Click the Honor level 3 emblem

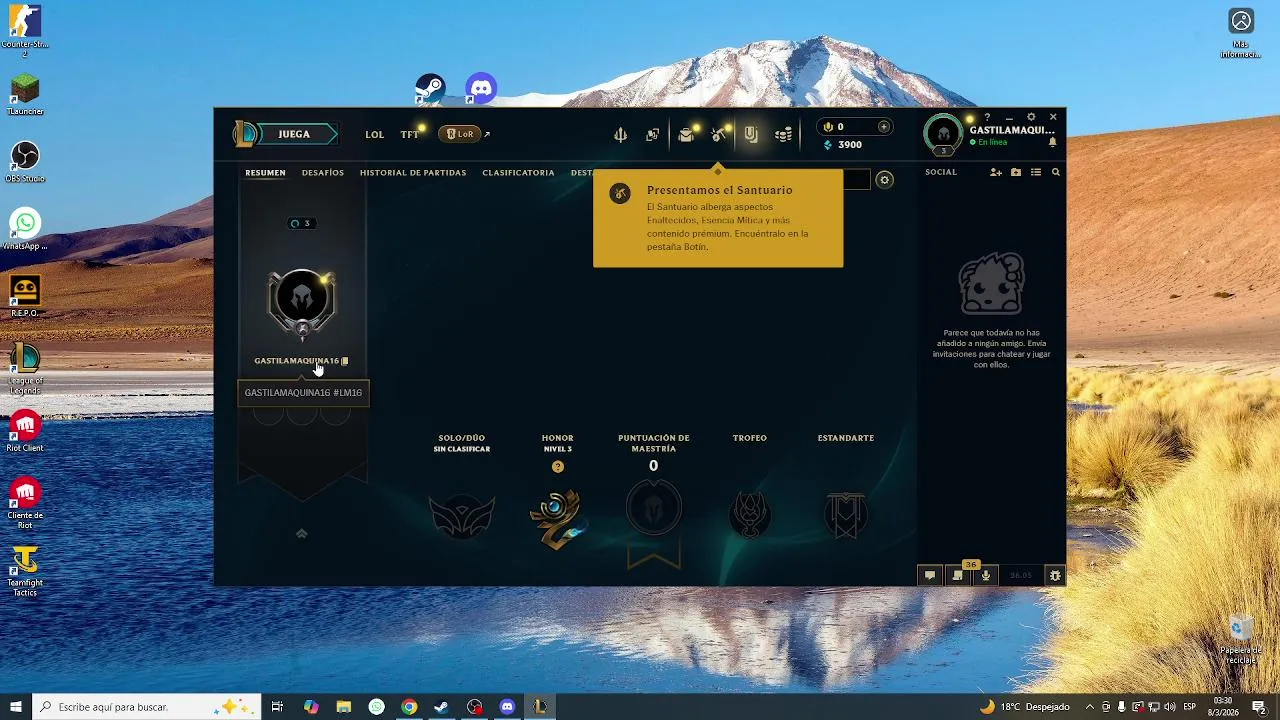click(557, 518)
